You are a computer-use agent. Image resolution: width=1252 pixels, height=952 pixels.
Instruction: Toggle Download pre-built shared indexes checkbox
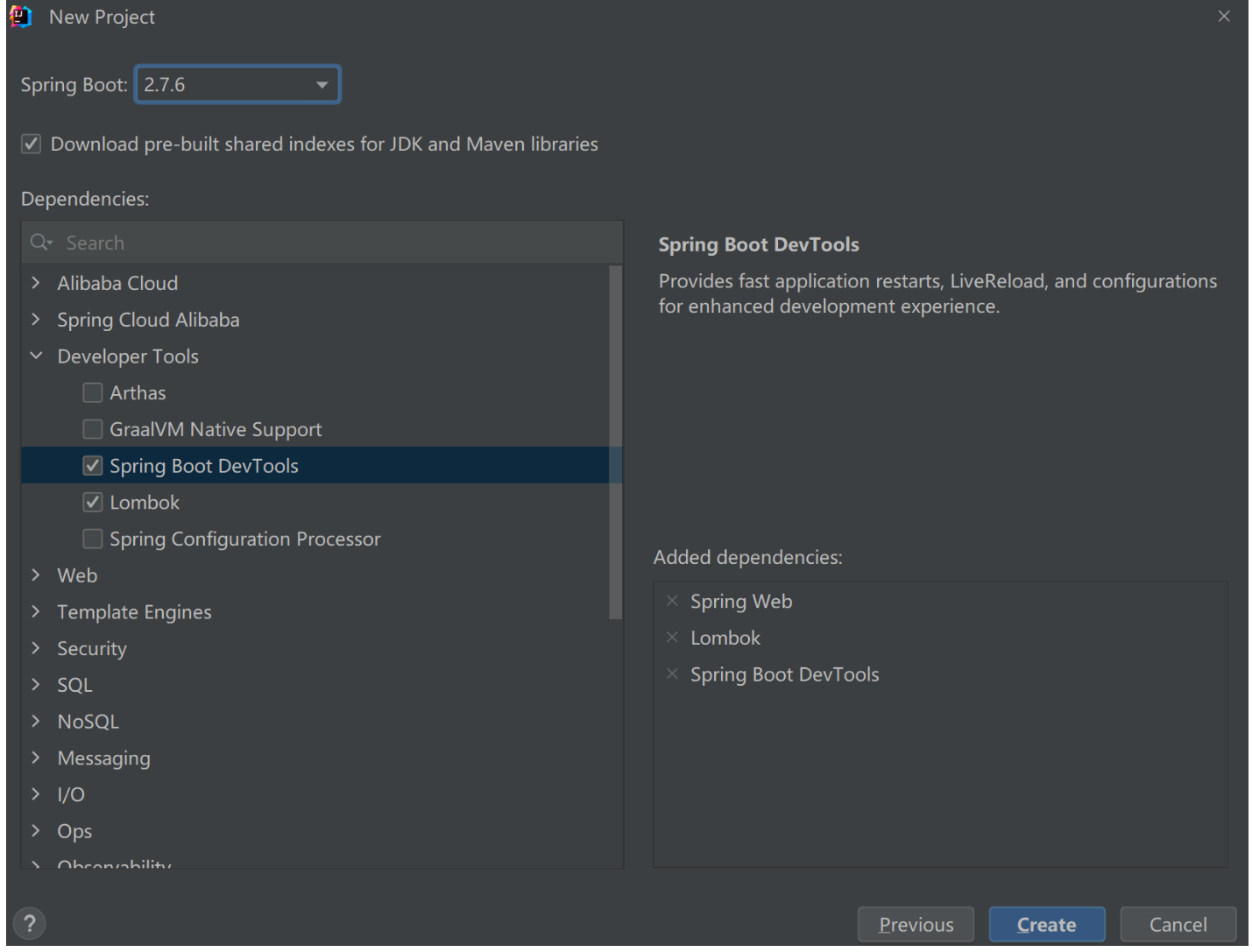point(32,144)
